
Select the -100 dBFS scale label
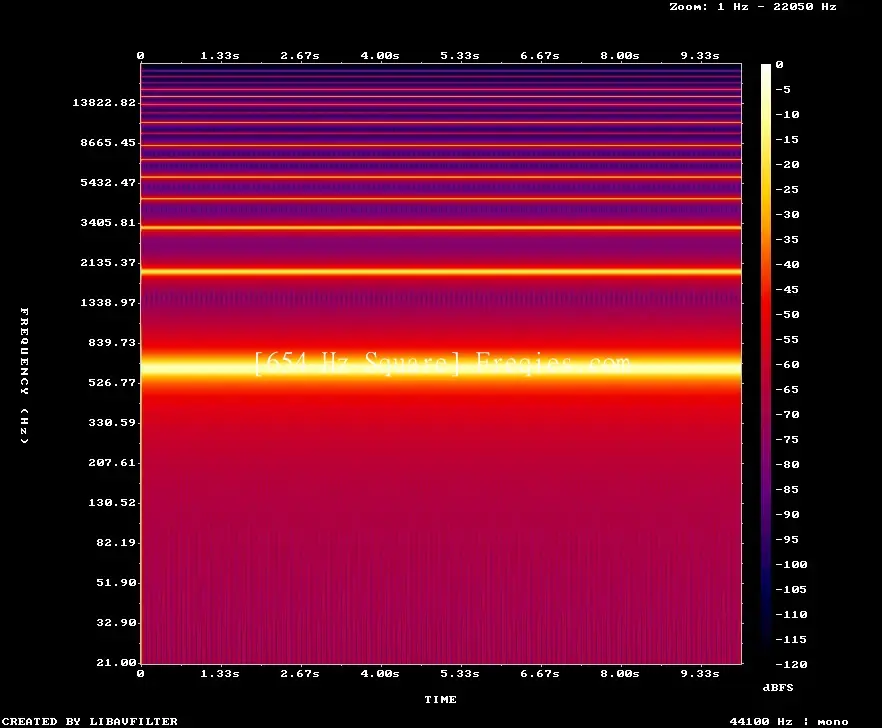pos(791,564)
